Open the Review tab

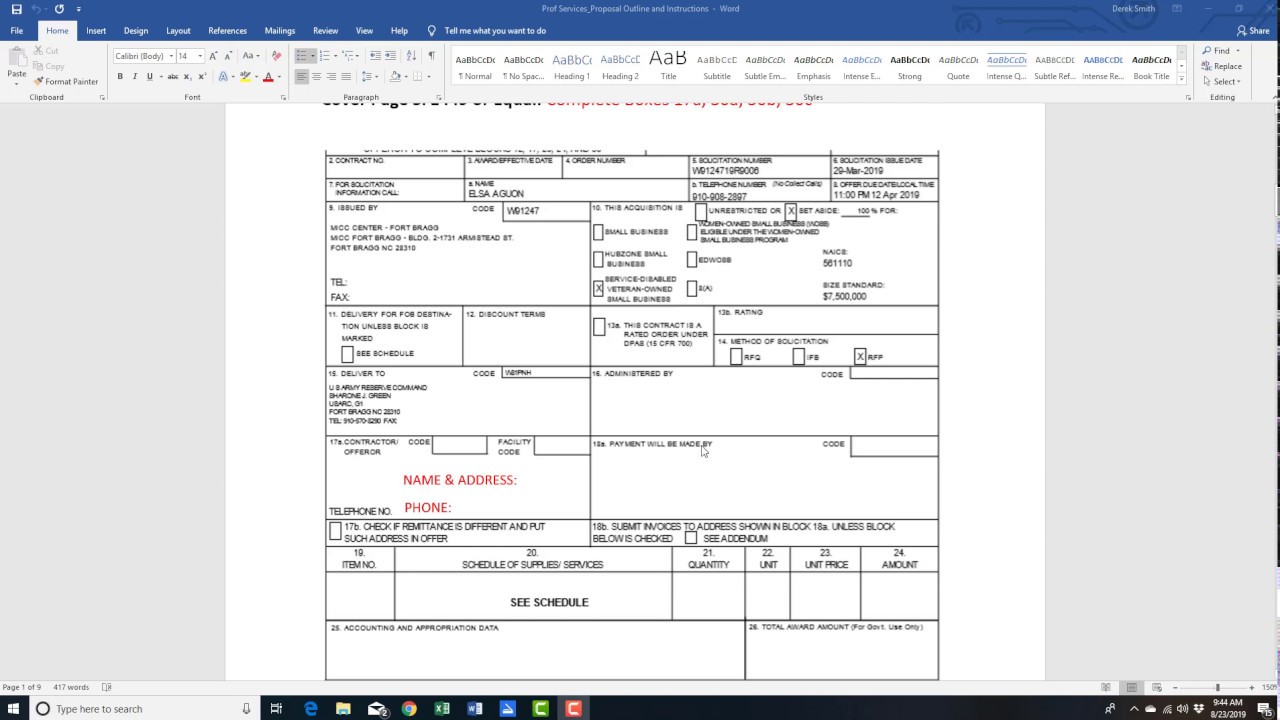(x=325, y=31)
